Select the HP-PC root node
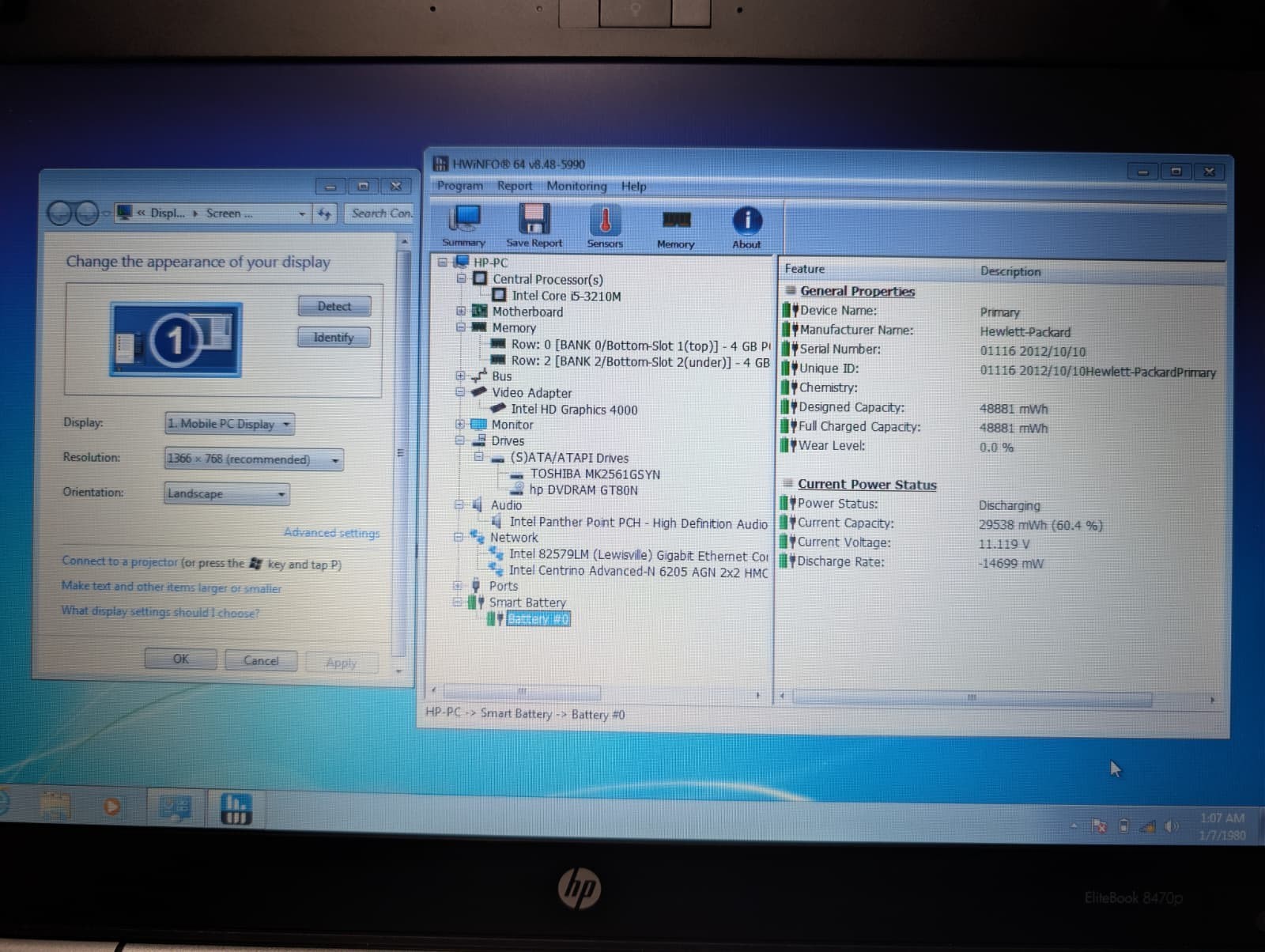Viewport: 1265px width, 952px height. pos(490,263)
